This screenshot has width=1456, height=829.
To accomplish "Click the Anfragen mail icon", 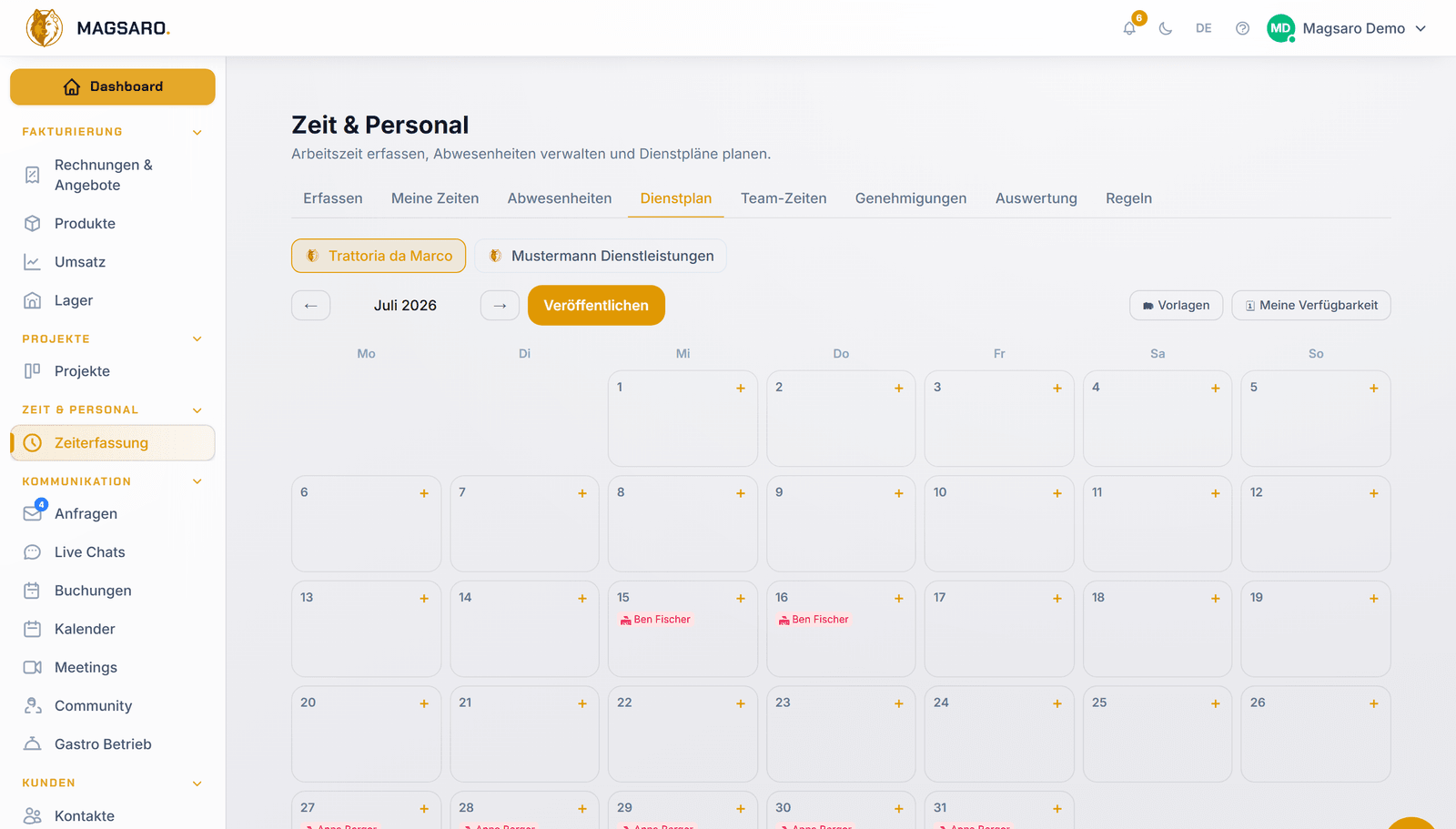I will click(x=33, y=513).
